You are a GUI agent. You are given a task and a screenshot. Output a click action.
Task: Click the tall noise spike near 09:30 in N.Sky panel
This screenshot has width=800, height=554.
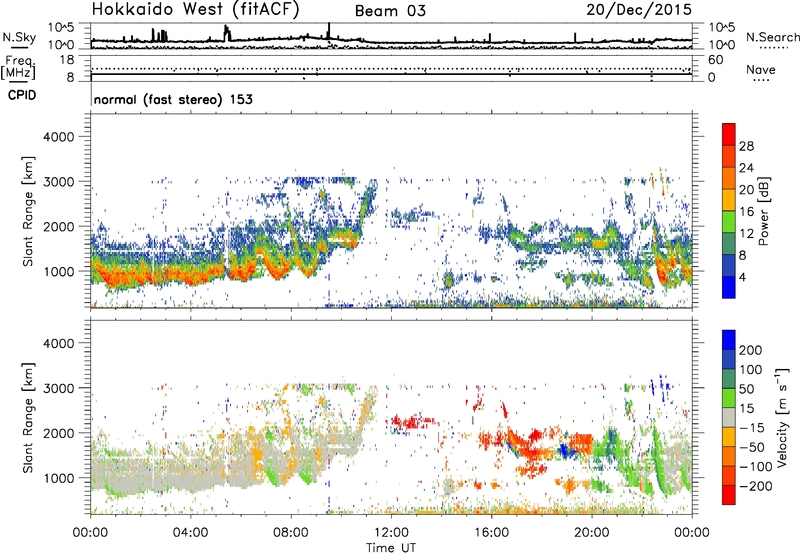329,31
